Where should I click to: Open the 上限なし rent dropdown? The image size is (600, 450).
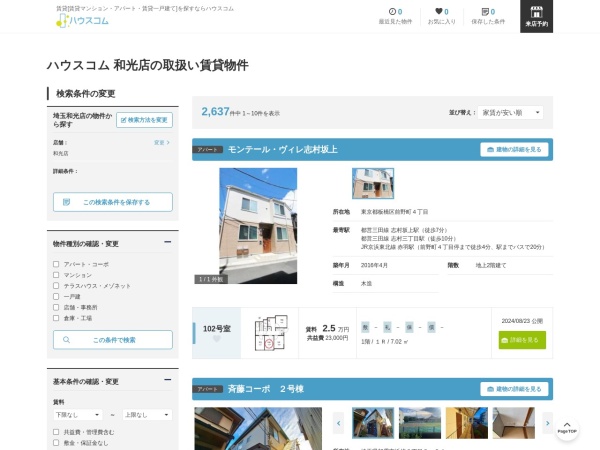(147, 415)
